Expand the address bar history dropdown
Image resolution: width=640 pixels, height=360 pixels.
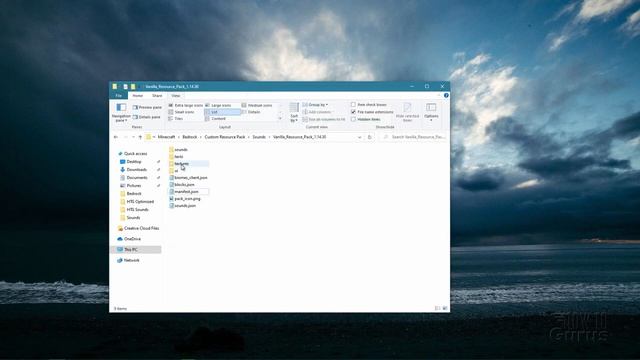[360, 137]
